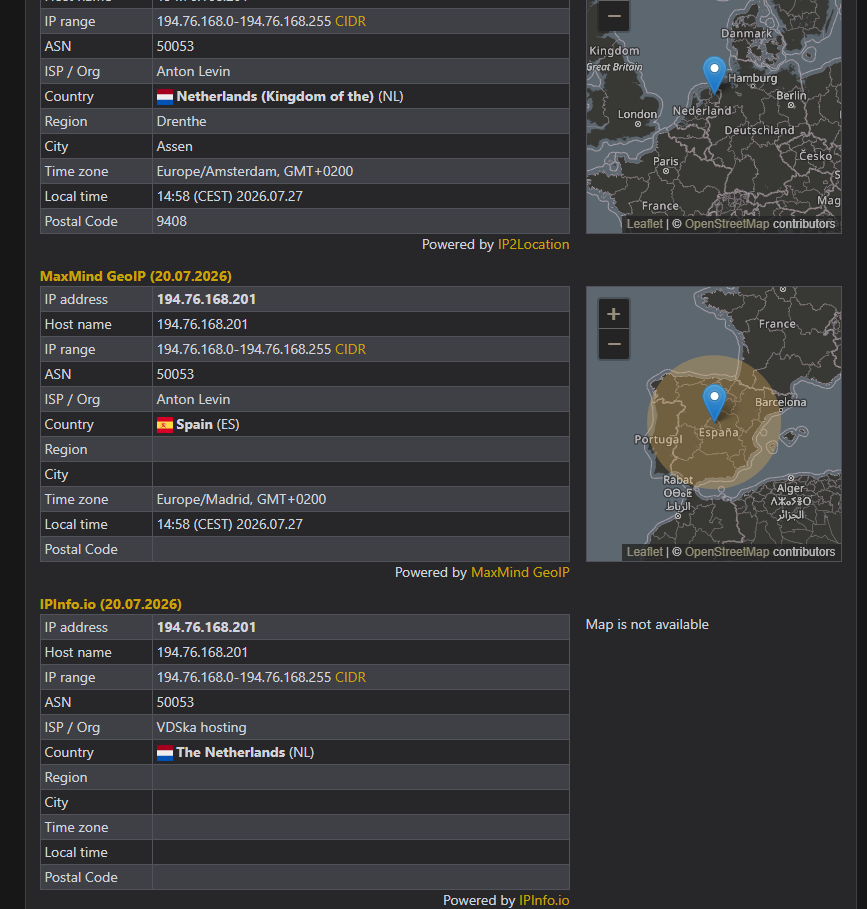This screenshot has width=867, height=909.
Task: Select bold IP address in MaxMind table
Action: 206,300
